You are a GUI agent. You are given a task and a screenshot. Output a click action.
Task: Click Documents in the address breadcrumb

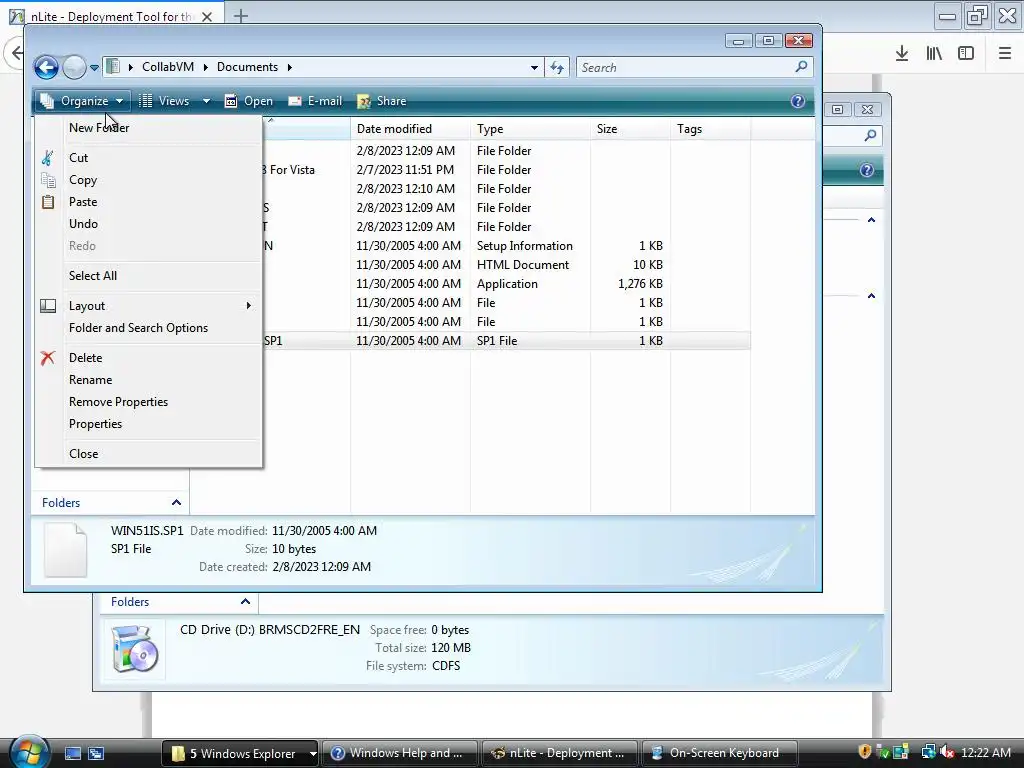point(248,67)
